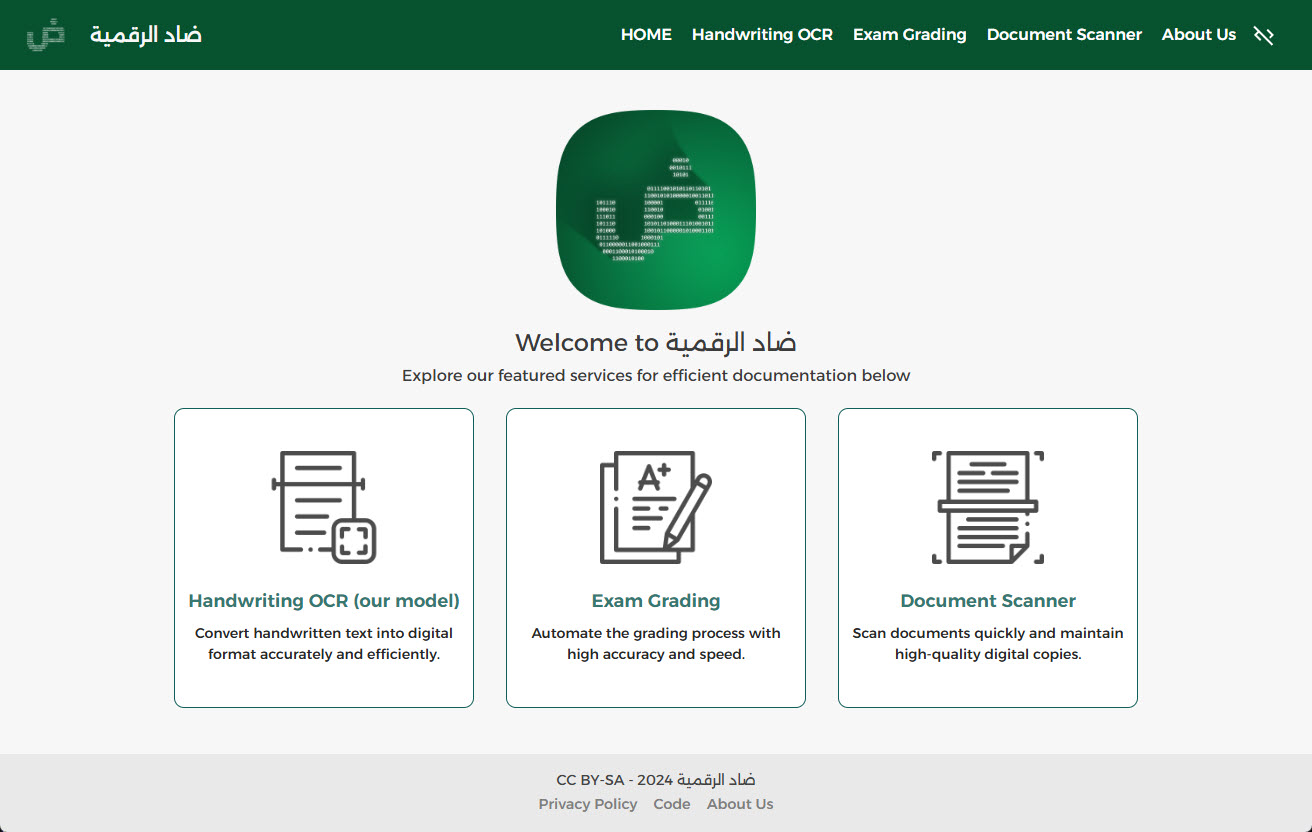
Task: Click the ضاد الرقمية brand name in header
Action: [x=146, y=35]
